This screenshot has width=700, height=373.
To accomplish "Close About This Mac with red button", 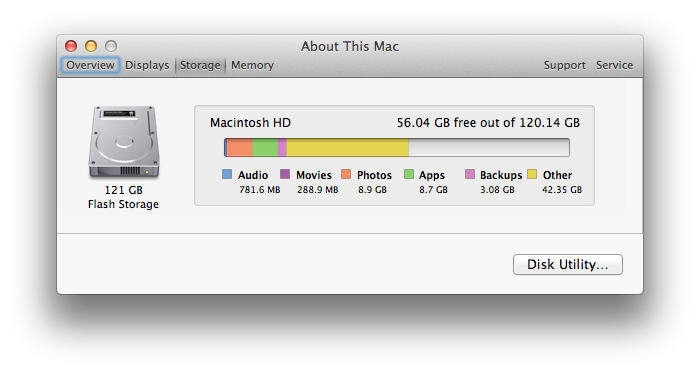I will pos(71,46).
